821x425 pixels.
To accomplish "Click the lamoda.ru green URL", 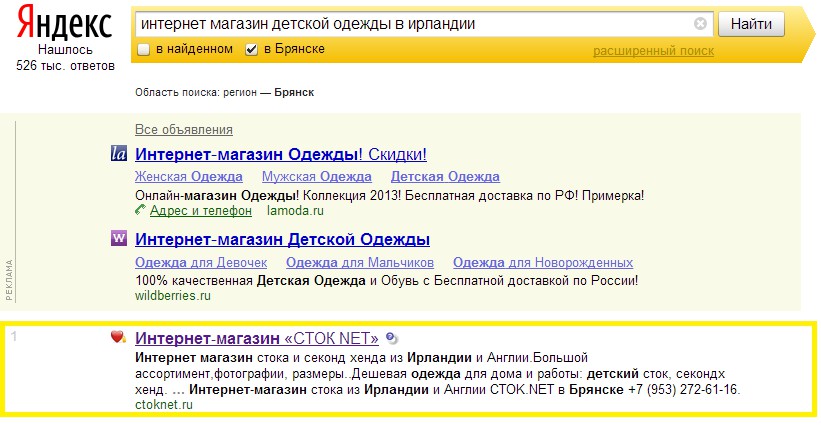I will point(295,211).
